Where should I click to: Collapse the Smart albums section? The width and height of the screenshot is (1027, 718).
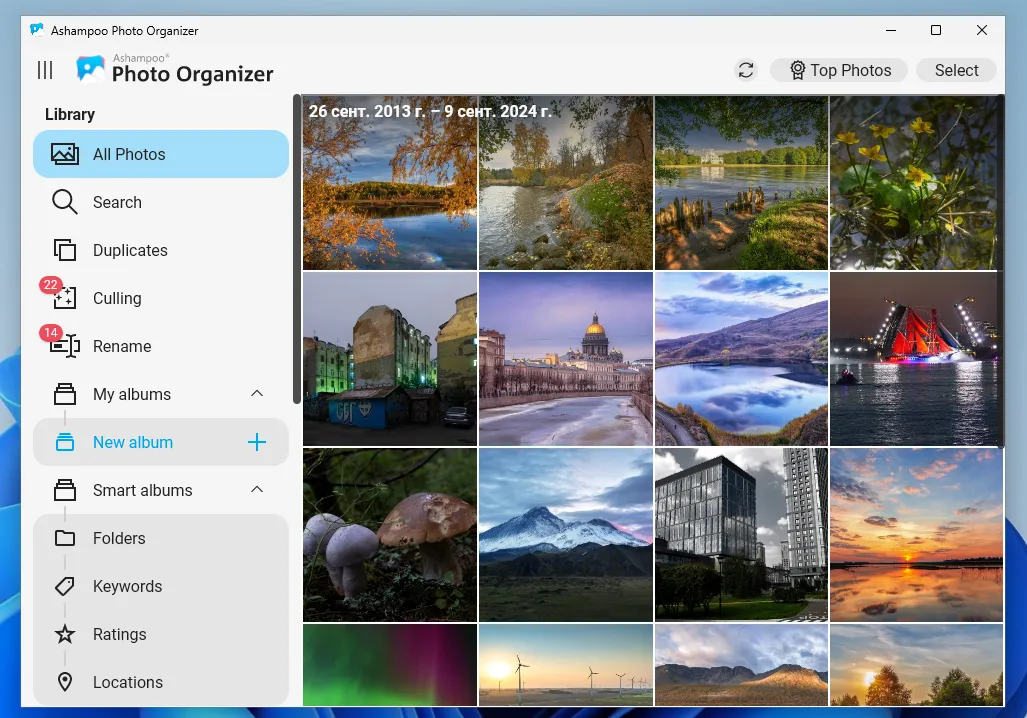tap(257, 490)
